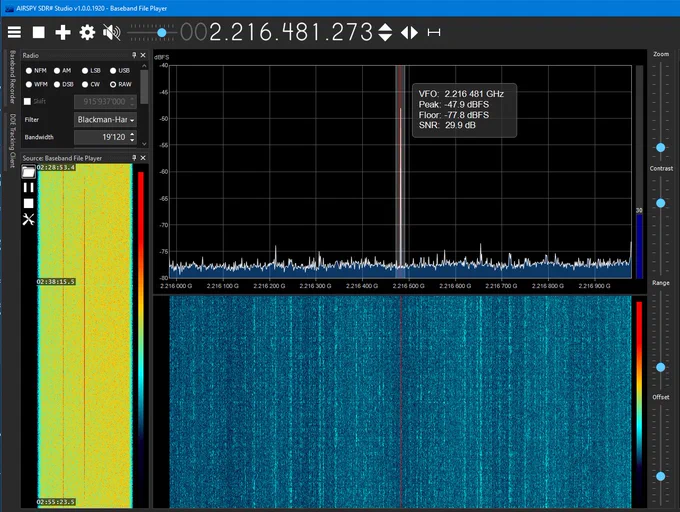Stop the baseband file playback
Viewport: 680px width, 512px height.
[x=28, y=203]
